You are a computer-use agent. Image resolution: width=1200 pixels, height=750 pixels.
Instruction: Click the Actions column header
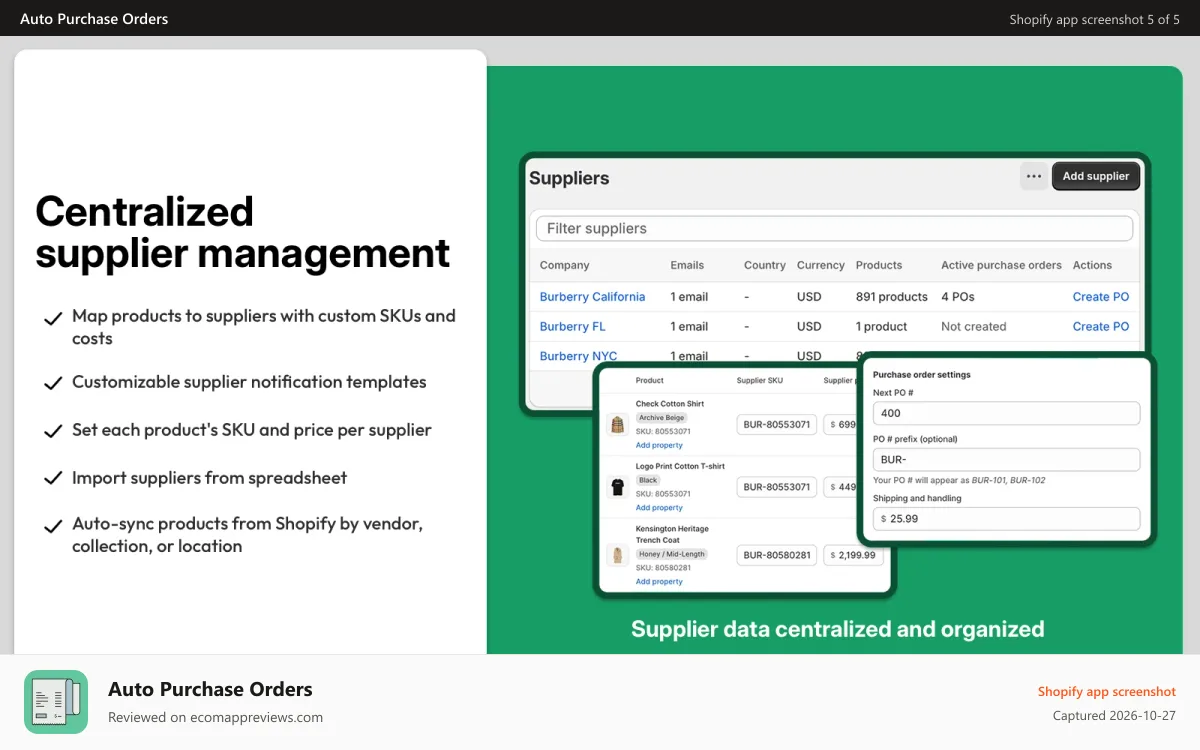tap(1092, 265)
